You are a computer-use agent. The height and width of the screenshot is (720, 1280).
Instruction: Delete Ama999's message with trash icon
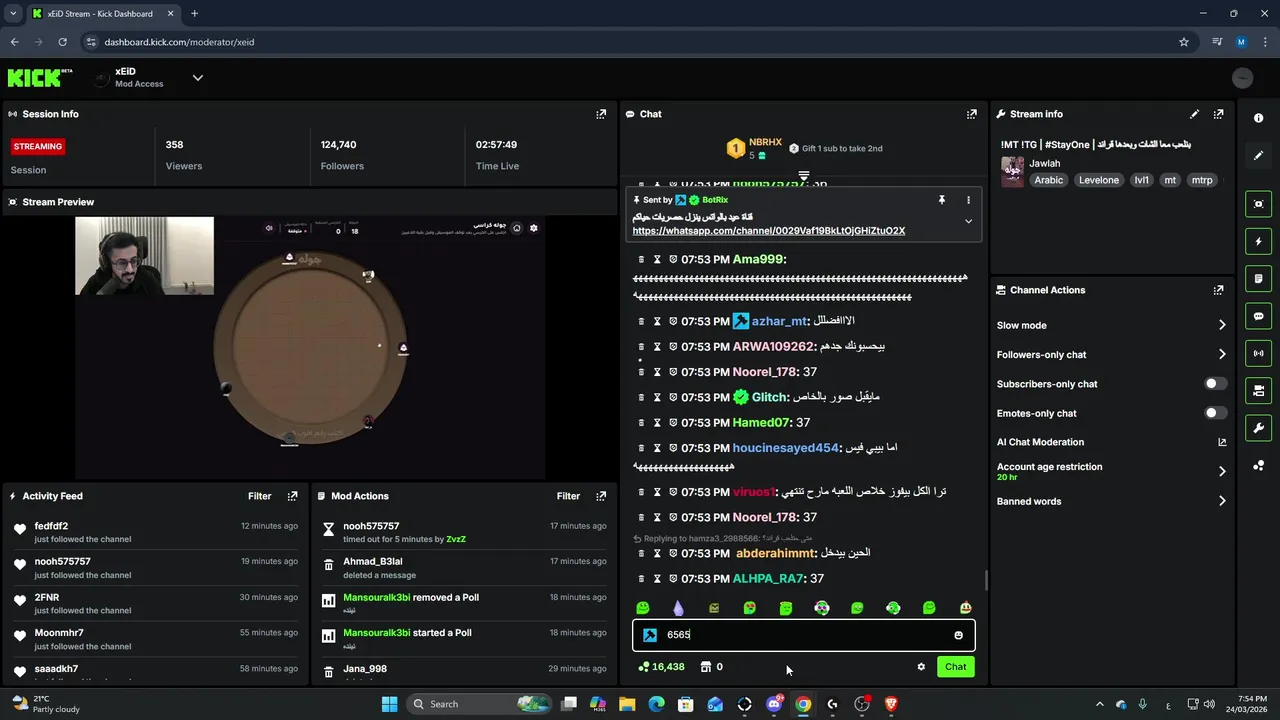642,259
